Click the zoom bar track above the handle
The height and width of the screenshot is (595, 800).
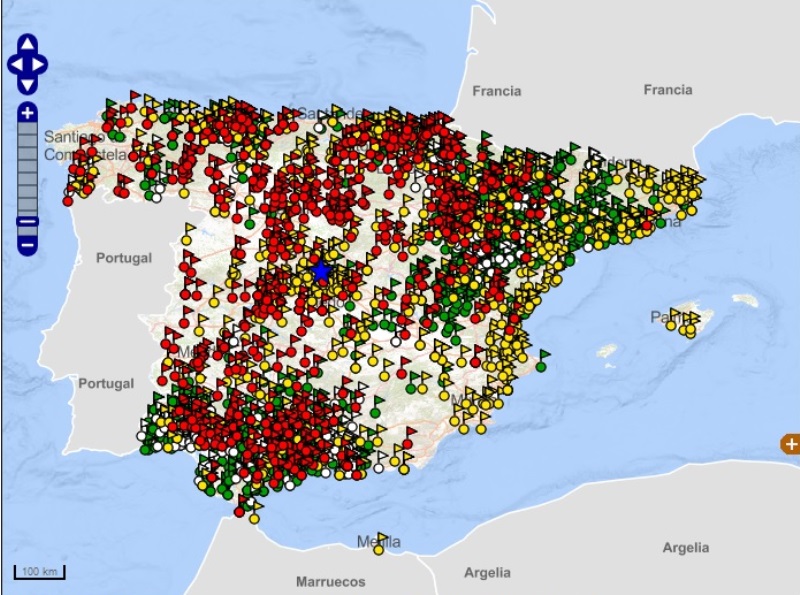(28, 169)
